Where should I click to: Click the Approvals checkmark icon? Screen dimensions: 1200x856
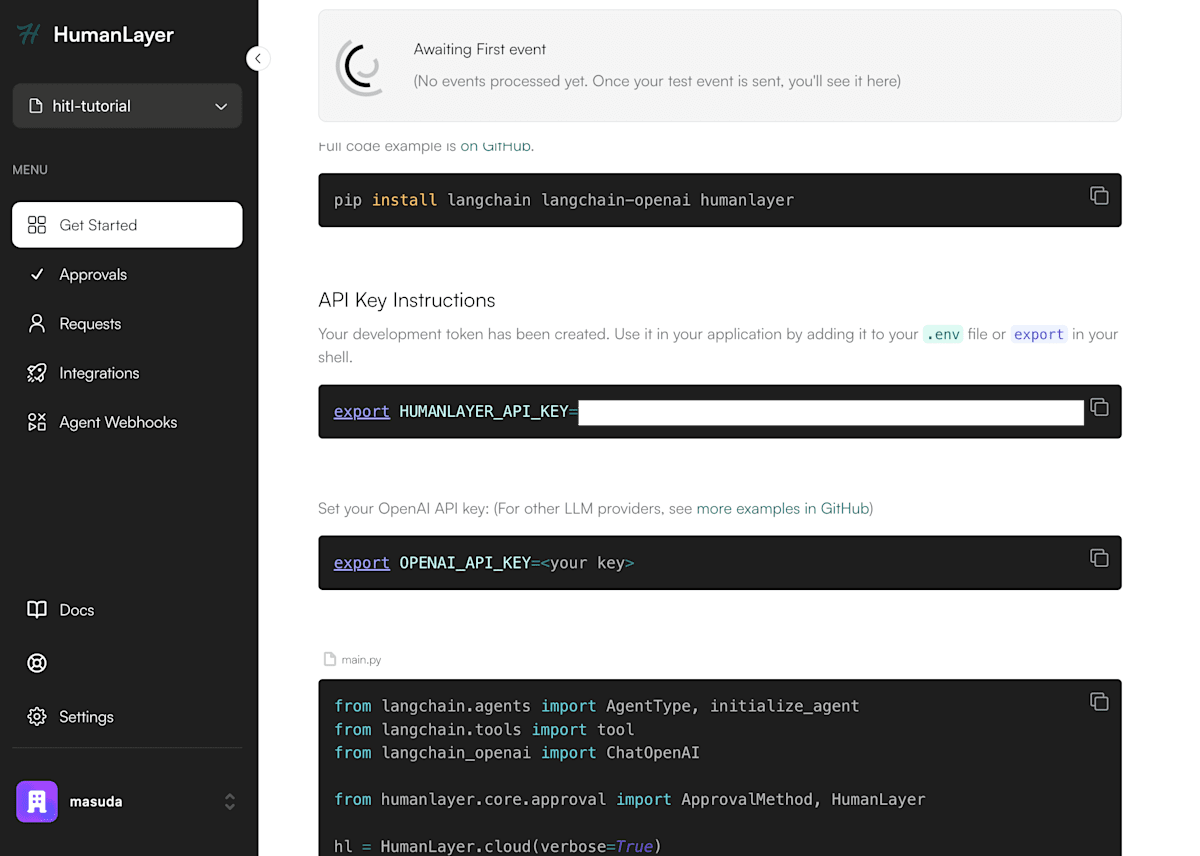[37, 274]
